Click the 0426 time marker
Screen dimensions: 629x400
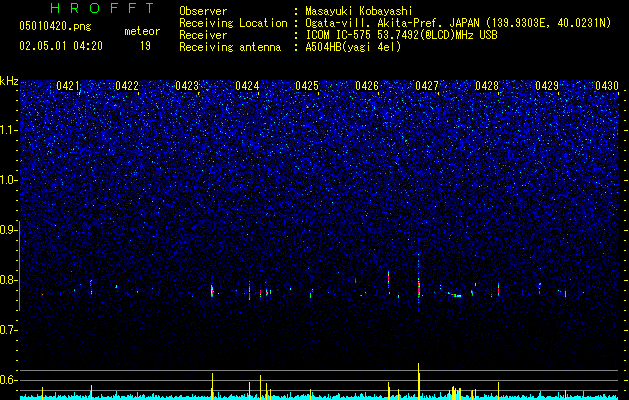click(x=367, y=85)
